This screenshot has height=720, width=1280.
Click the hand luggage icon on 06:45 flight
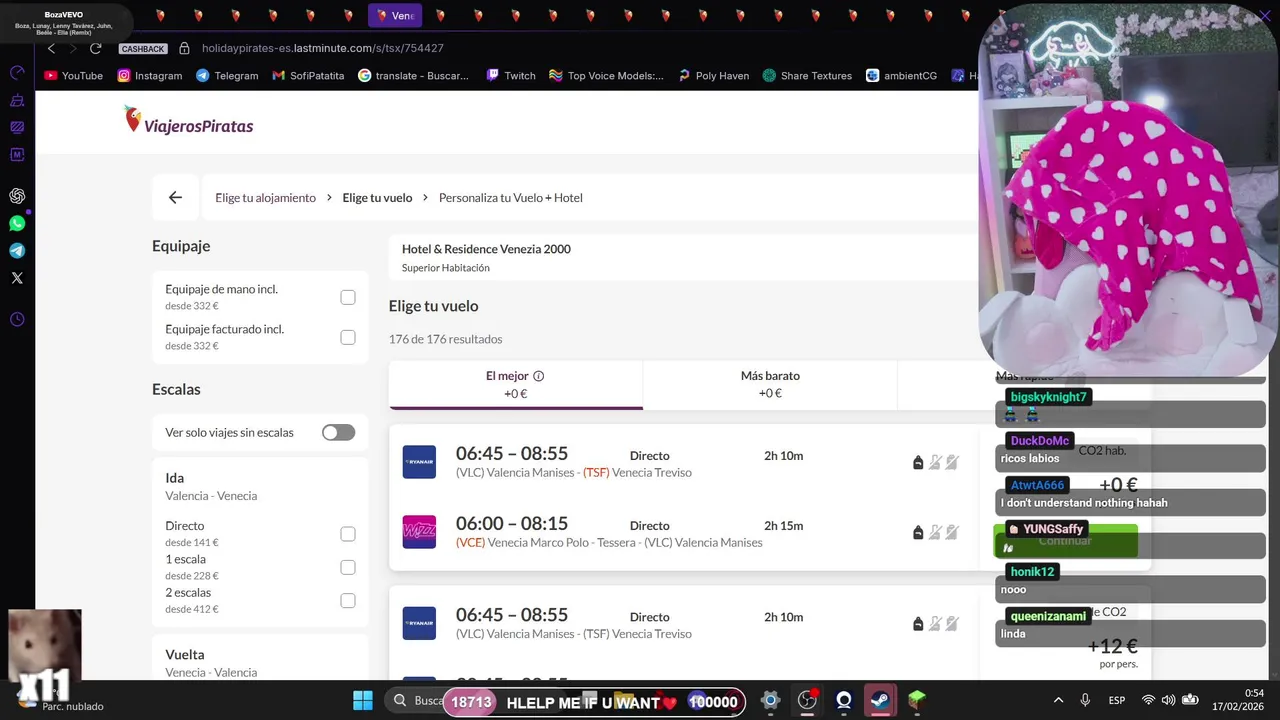click(918, 462)
